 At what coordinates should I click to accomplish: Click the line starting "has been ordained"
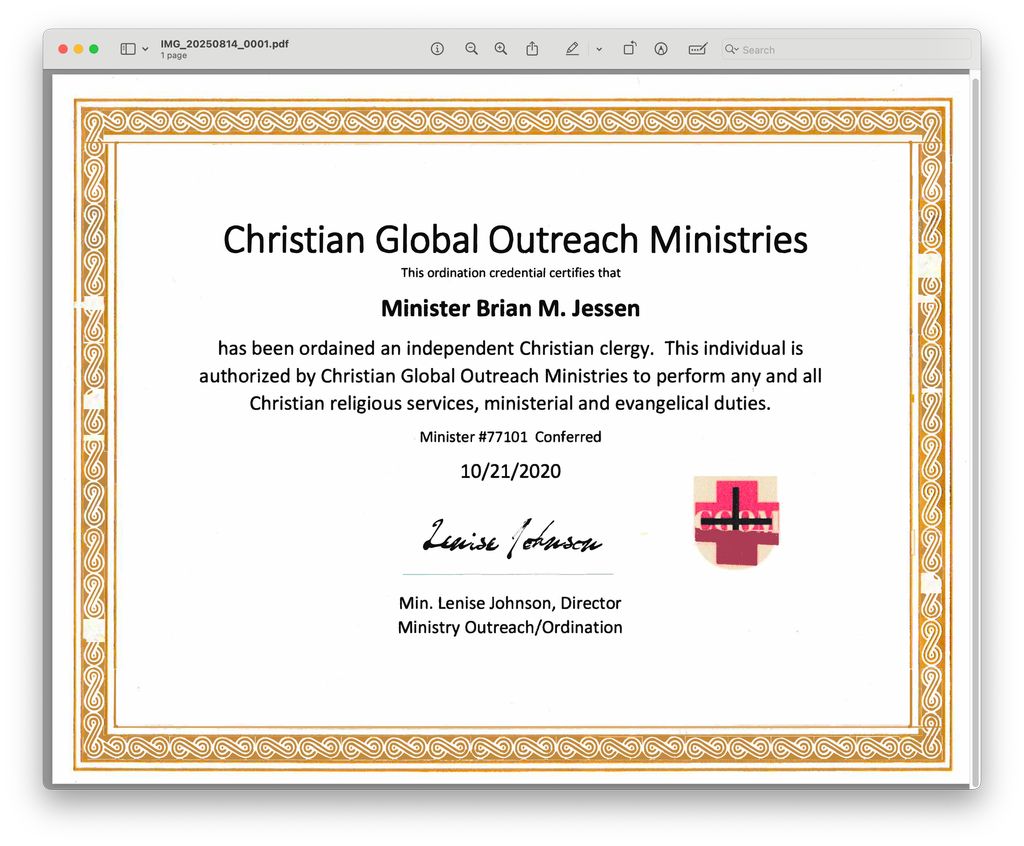tap(511, 348)
